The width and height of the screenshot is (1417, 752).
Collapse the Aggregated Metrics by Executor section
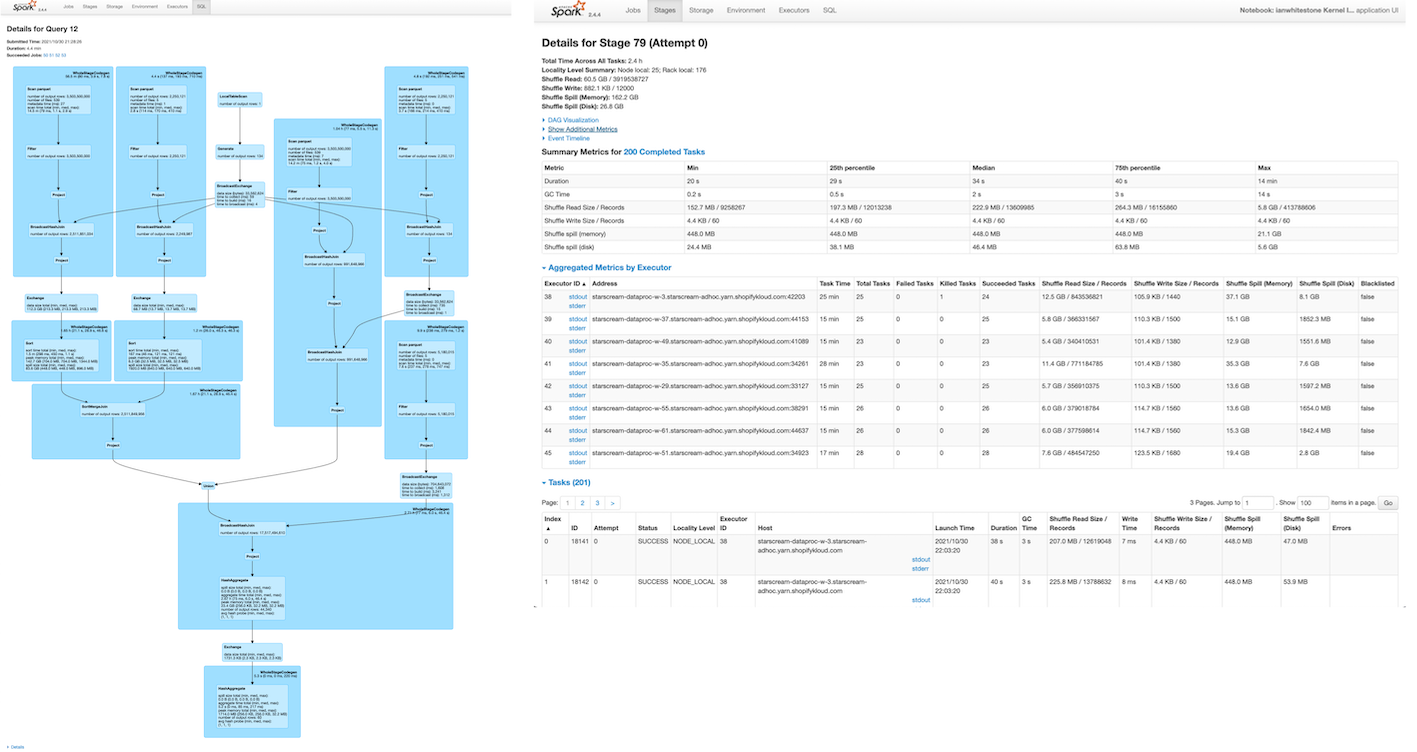pos(609,268)
